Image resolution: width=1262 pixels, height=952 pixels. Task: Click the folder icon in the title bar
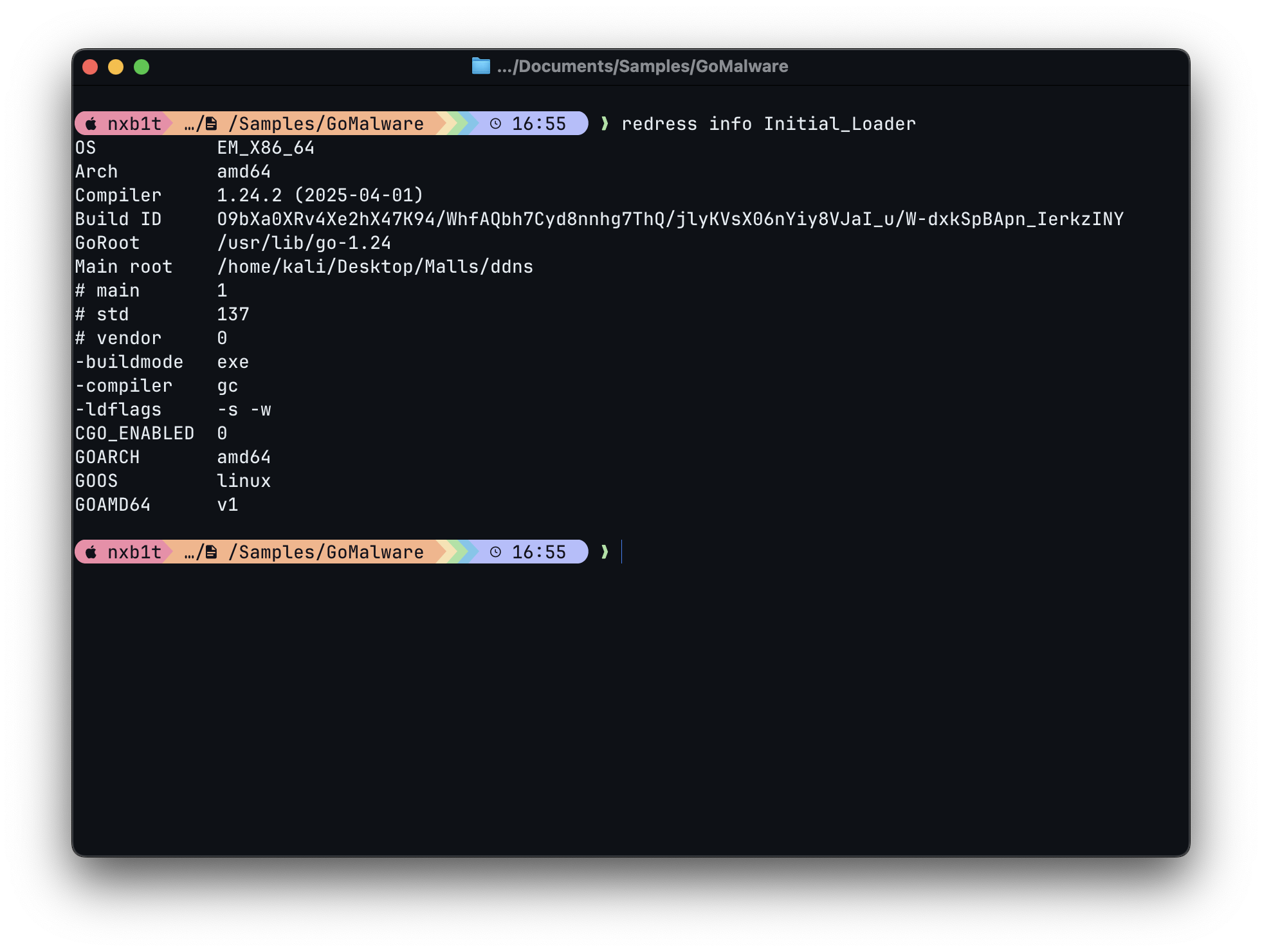coord(480,66)
